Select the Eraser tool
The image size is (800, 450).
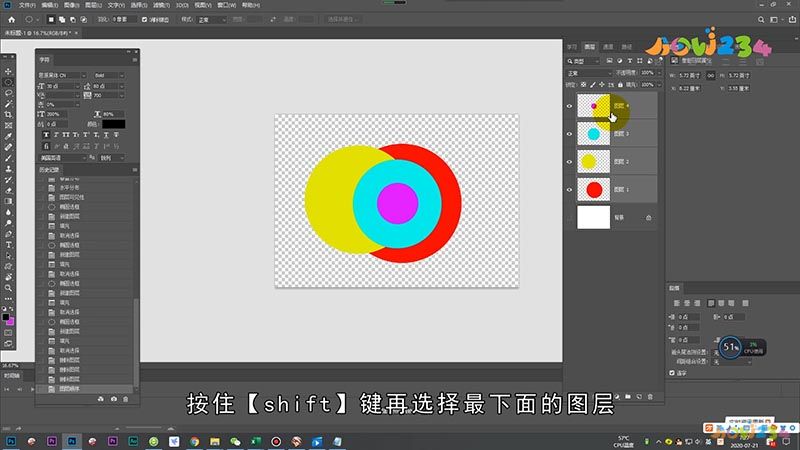pos(8,190)
